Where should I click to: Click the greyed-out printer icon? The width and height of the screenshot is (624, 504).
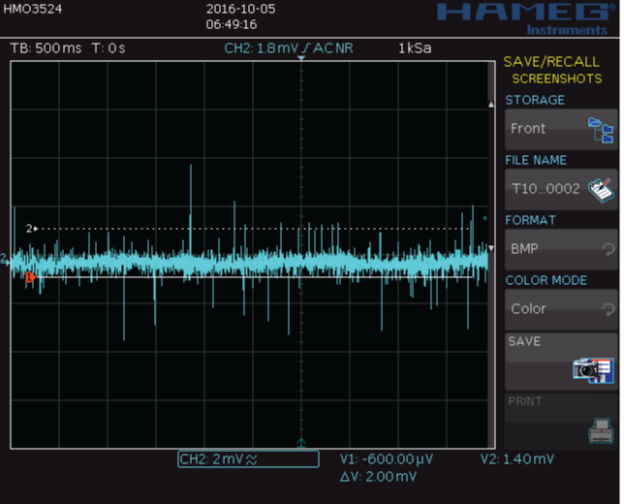(x=600, y=430)
